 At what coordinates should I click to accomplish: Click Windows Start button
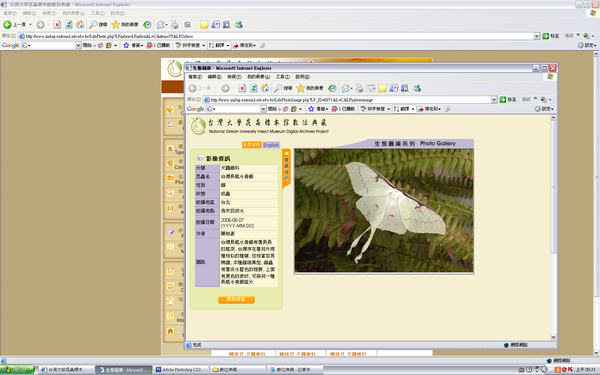point(18,370)
